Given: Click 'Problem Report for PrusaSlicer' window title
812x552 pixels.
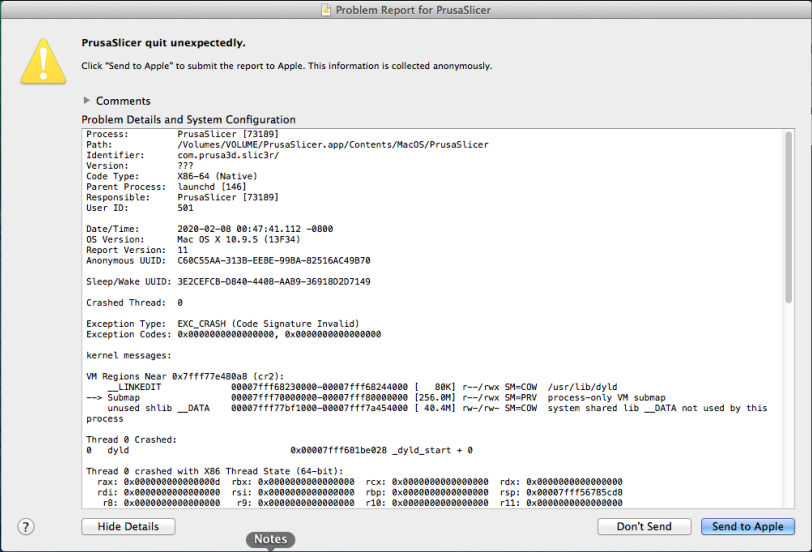Looking at the screenshot, I should [413, 10].
